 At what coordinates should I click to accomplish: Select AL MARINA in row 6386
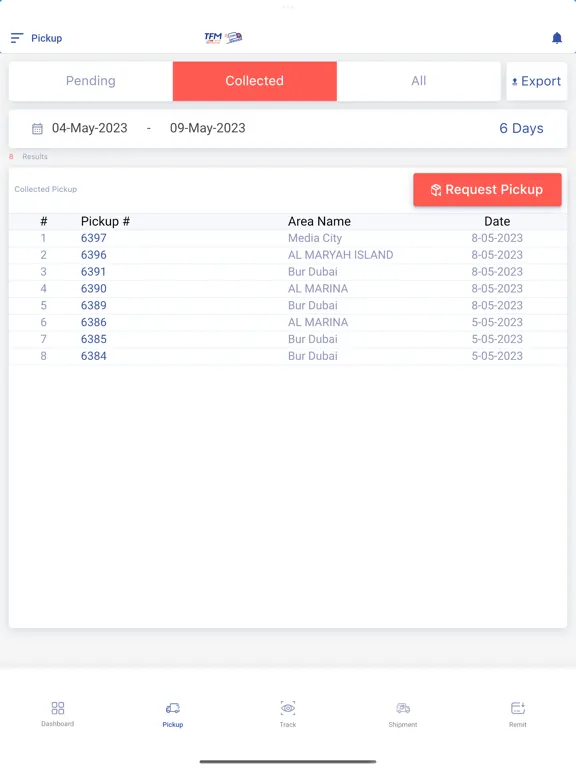(x=318, y=322)
